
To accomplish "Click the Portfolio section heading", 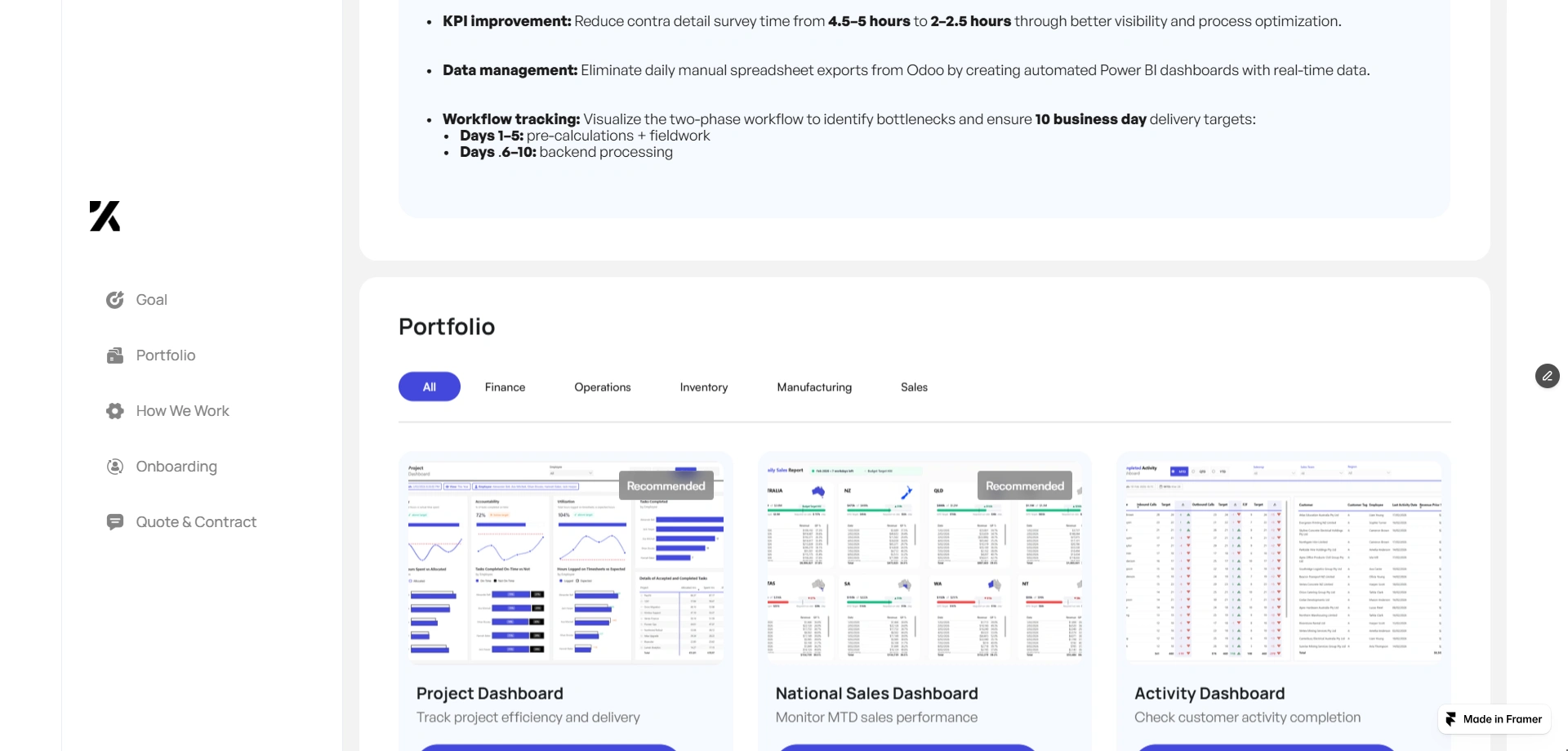I will [x=447, y=327].
